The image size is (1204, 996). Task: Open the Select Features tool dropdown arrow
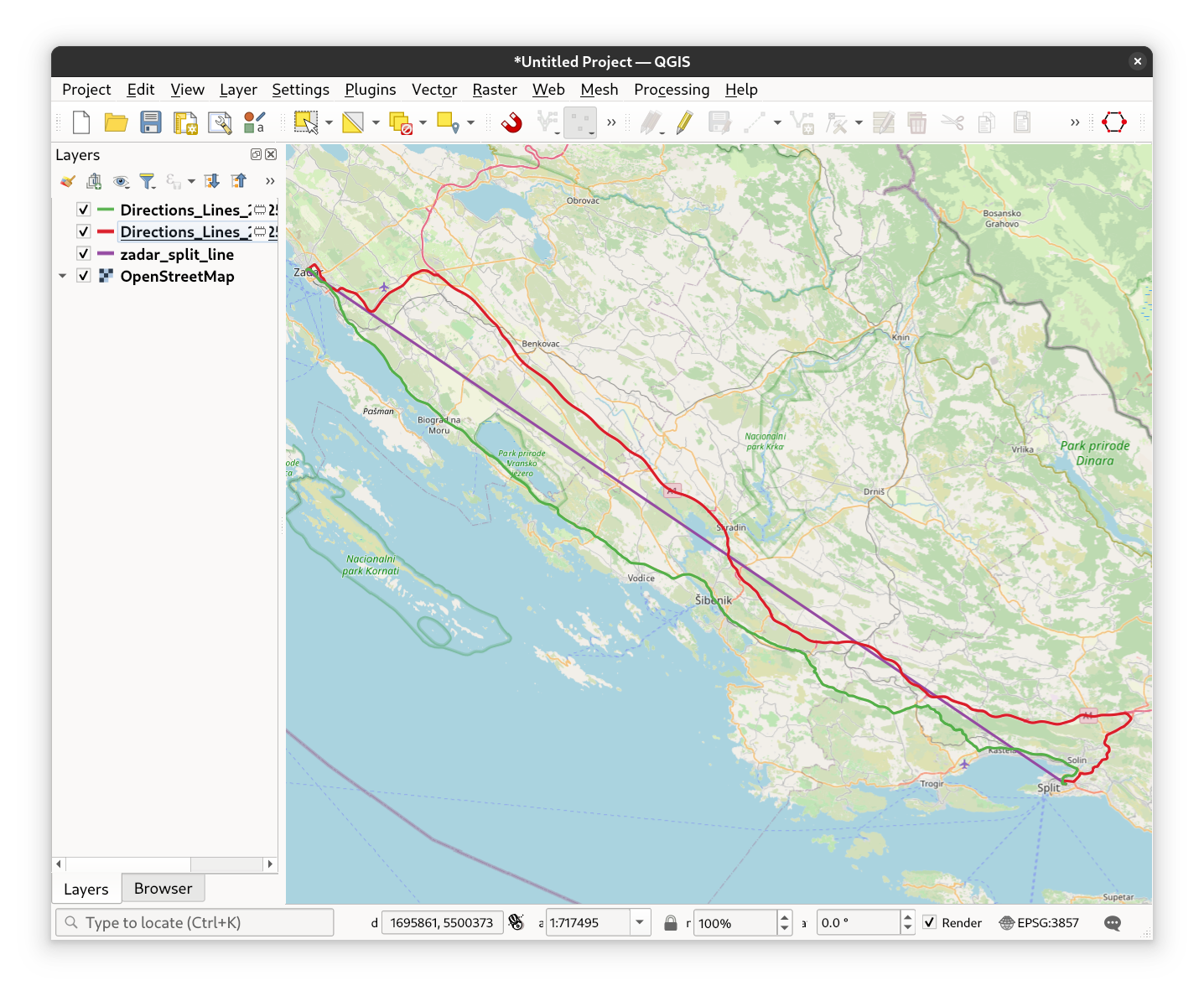[329, 123]
